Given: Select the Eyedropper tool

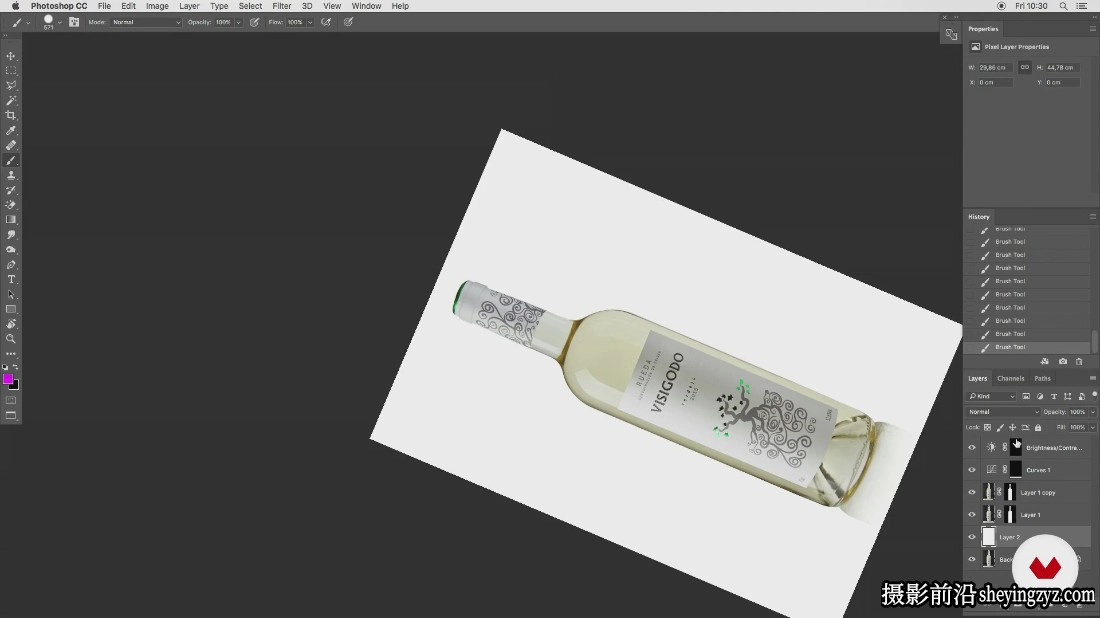Looking at the screenshot, I should click(11, 130).
